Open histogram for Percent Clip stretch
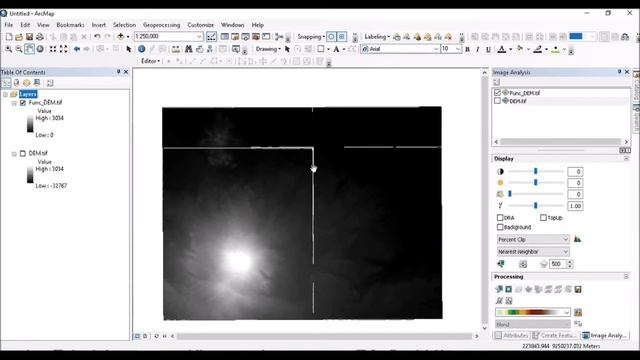This screenshot has height=360, width=640. pyautogui.click(x=577, y=239)
